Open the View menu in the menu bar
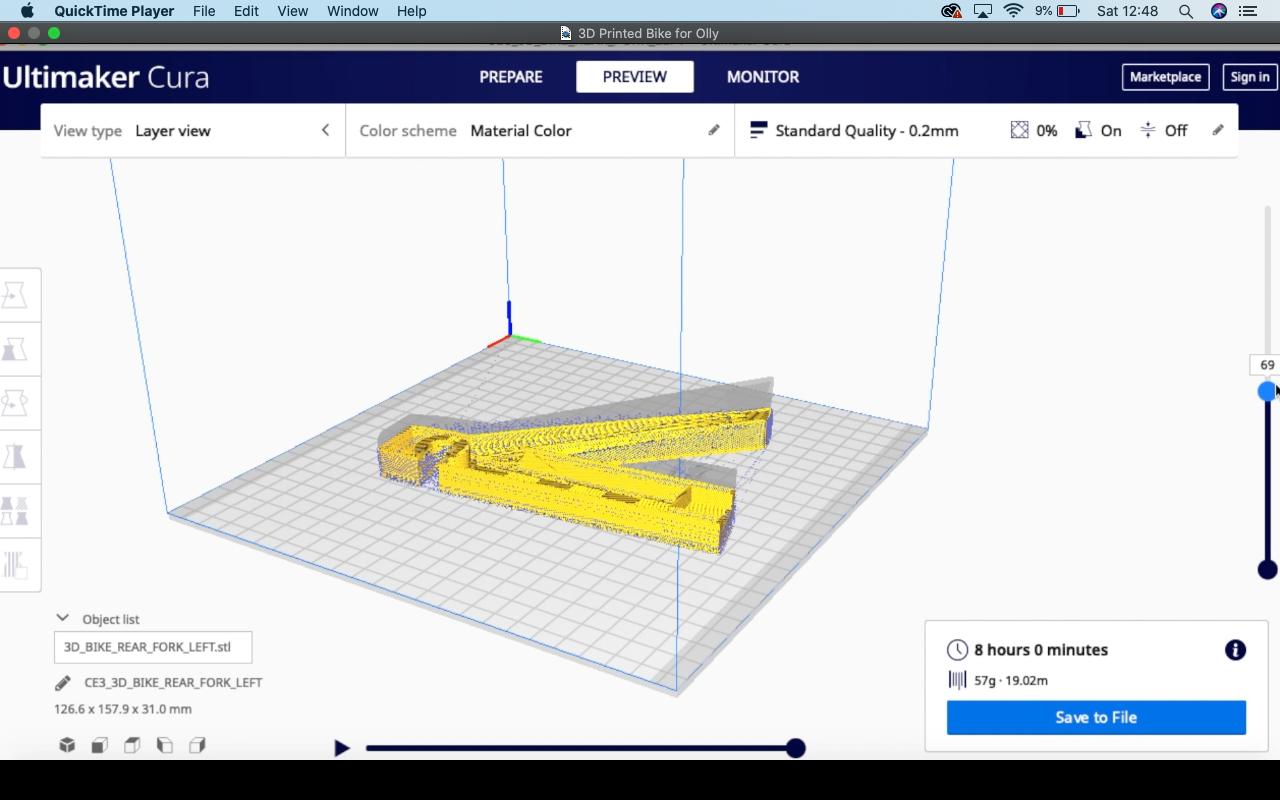 pyautogui.click(x=293, y=11)
